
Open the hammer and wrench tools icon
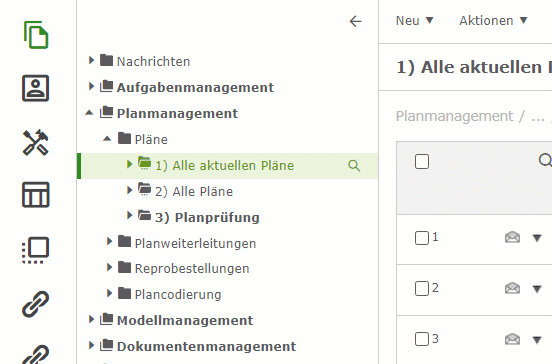click(36, 142)
